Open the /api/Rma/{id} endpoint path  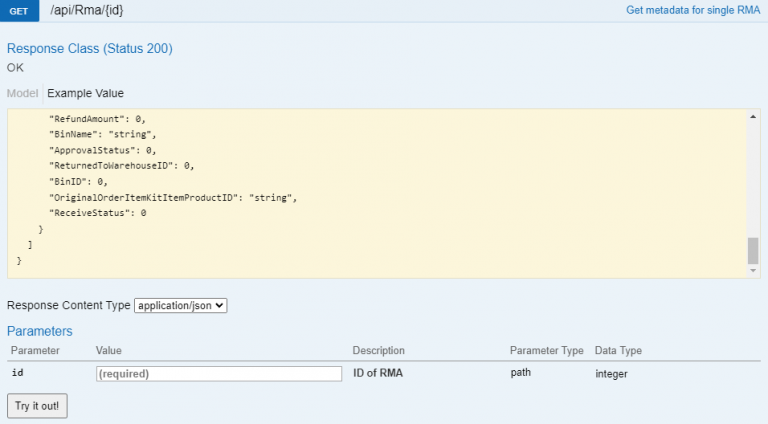pyautogui.click(x=87, y=10)
